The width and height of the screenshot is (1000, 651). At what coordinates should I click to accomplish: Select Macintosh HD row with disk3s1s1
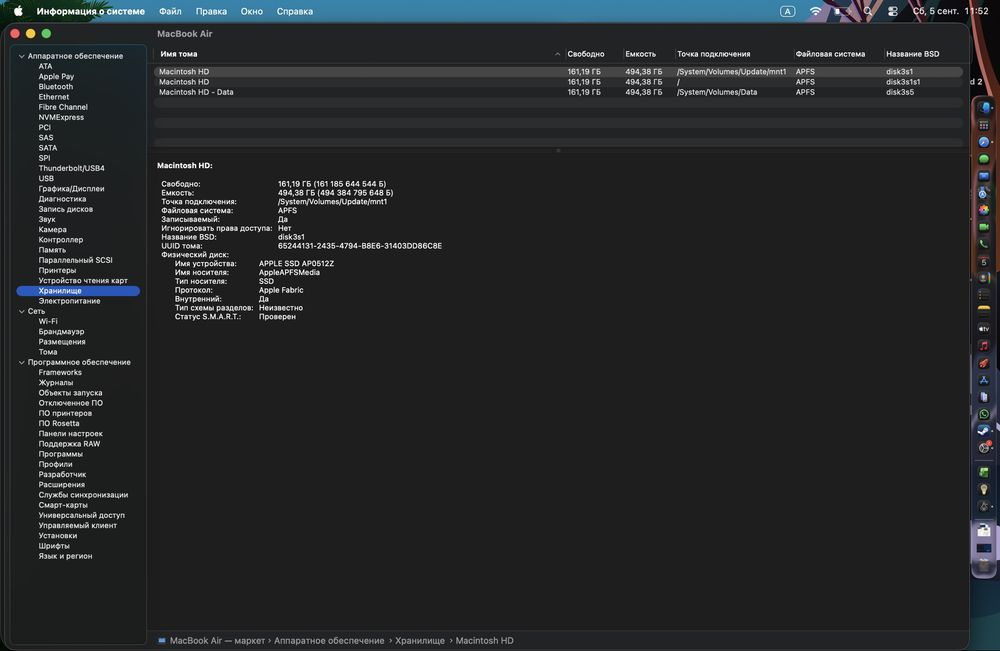tap(558, 82)
